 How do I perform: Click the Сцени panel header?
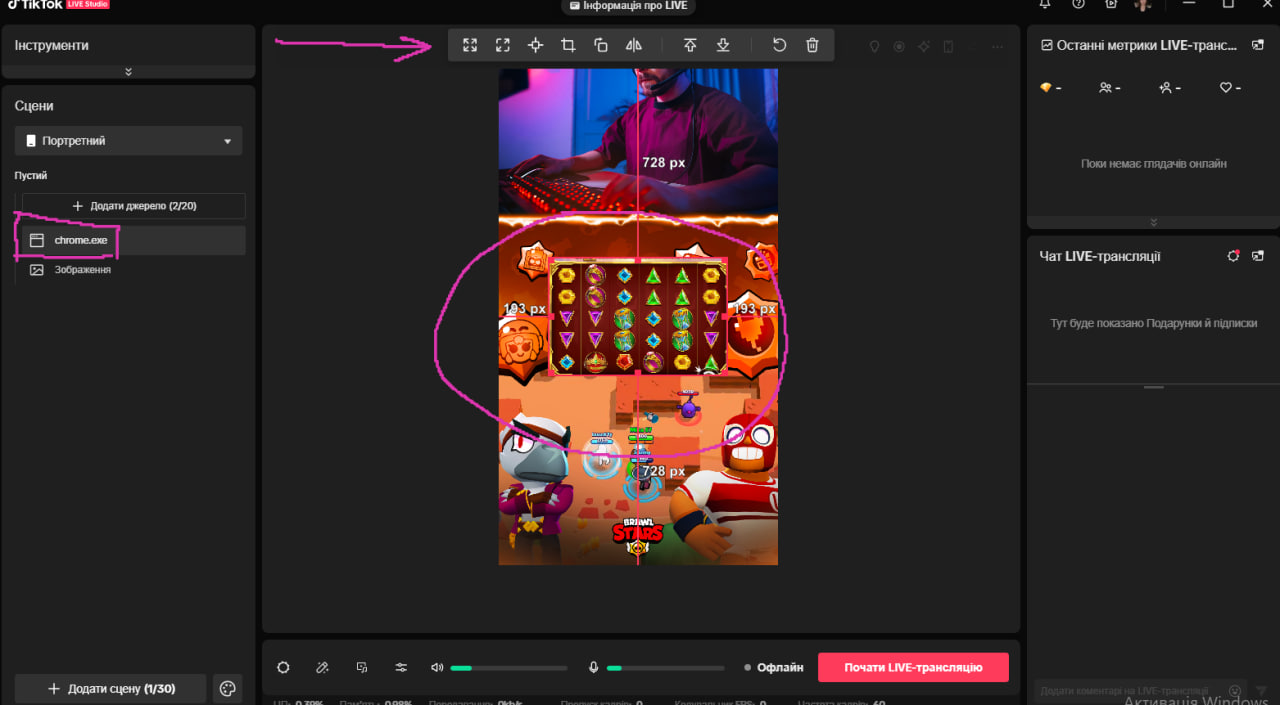click(x=34, y=106)
